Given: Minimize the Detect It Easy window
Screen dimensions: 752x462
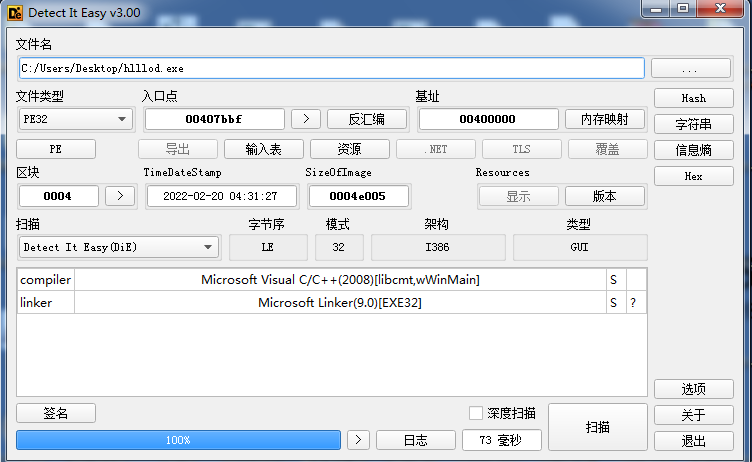Looking at the screenshot, I should click(x=656, y=9).
